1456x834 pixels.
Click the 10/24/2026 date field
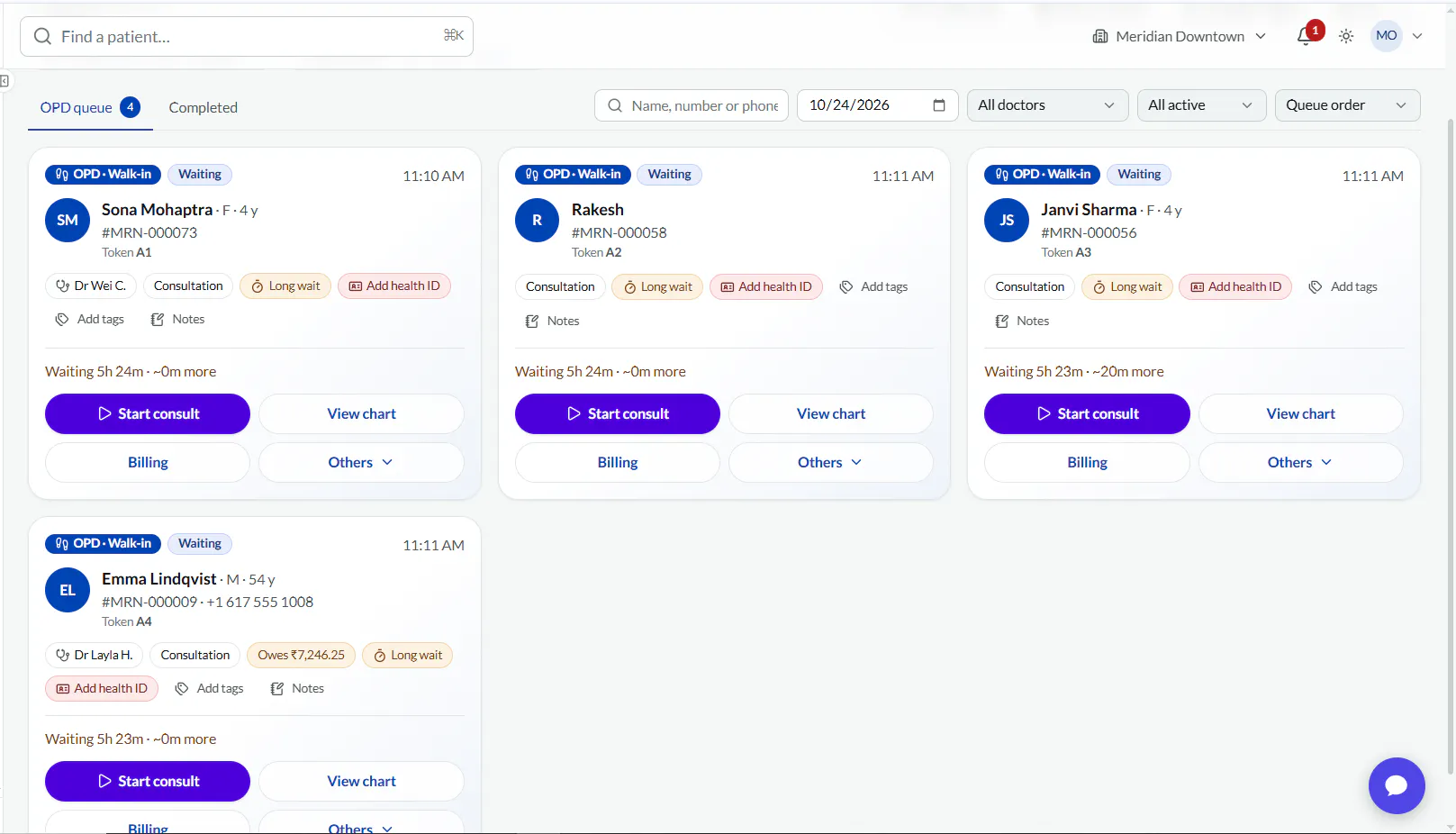(877, 105)
